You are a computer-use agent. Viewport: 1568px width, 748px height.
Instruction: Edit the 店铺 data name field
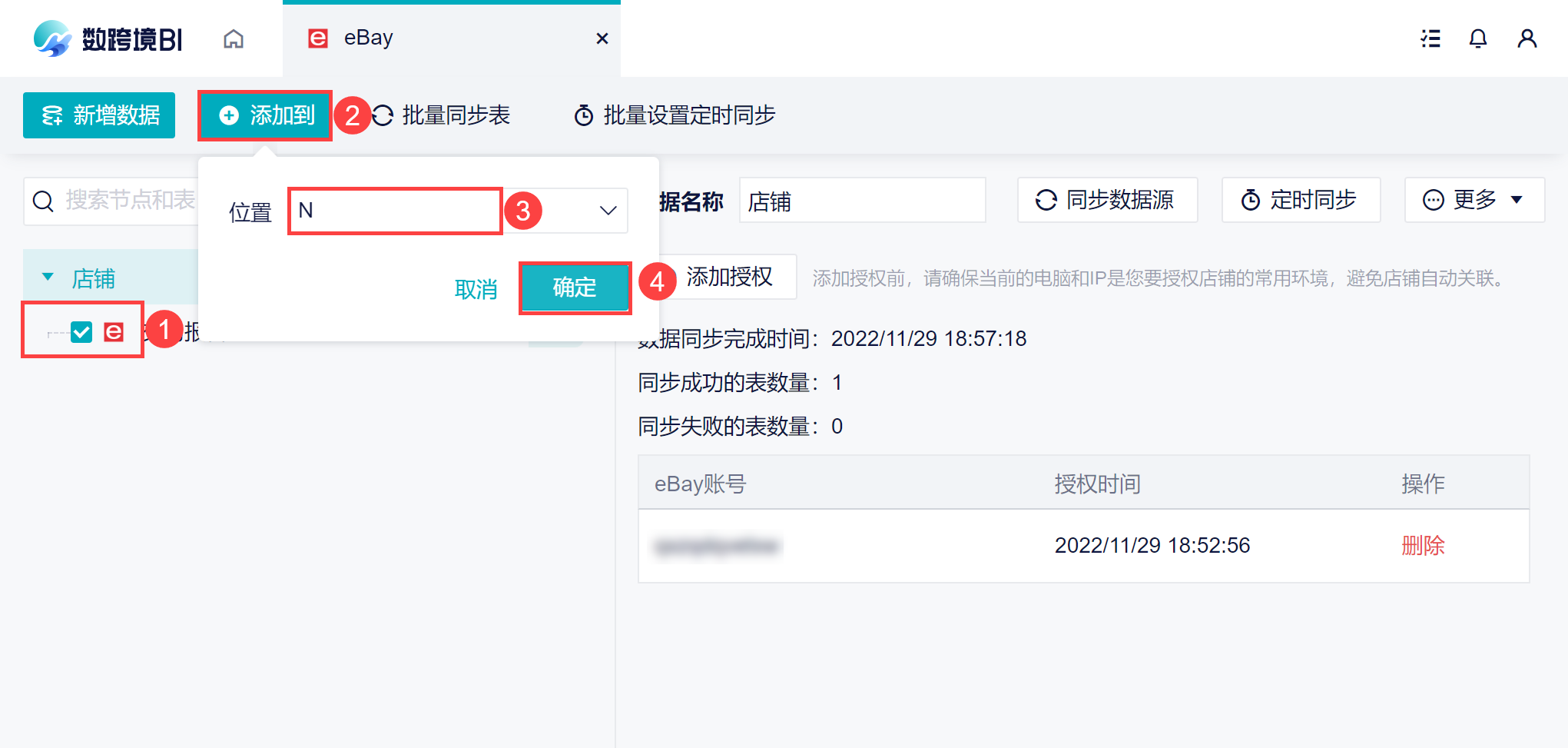click(862, 201)
